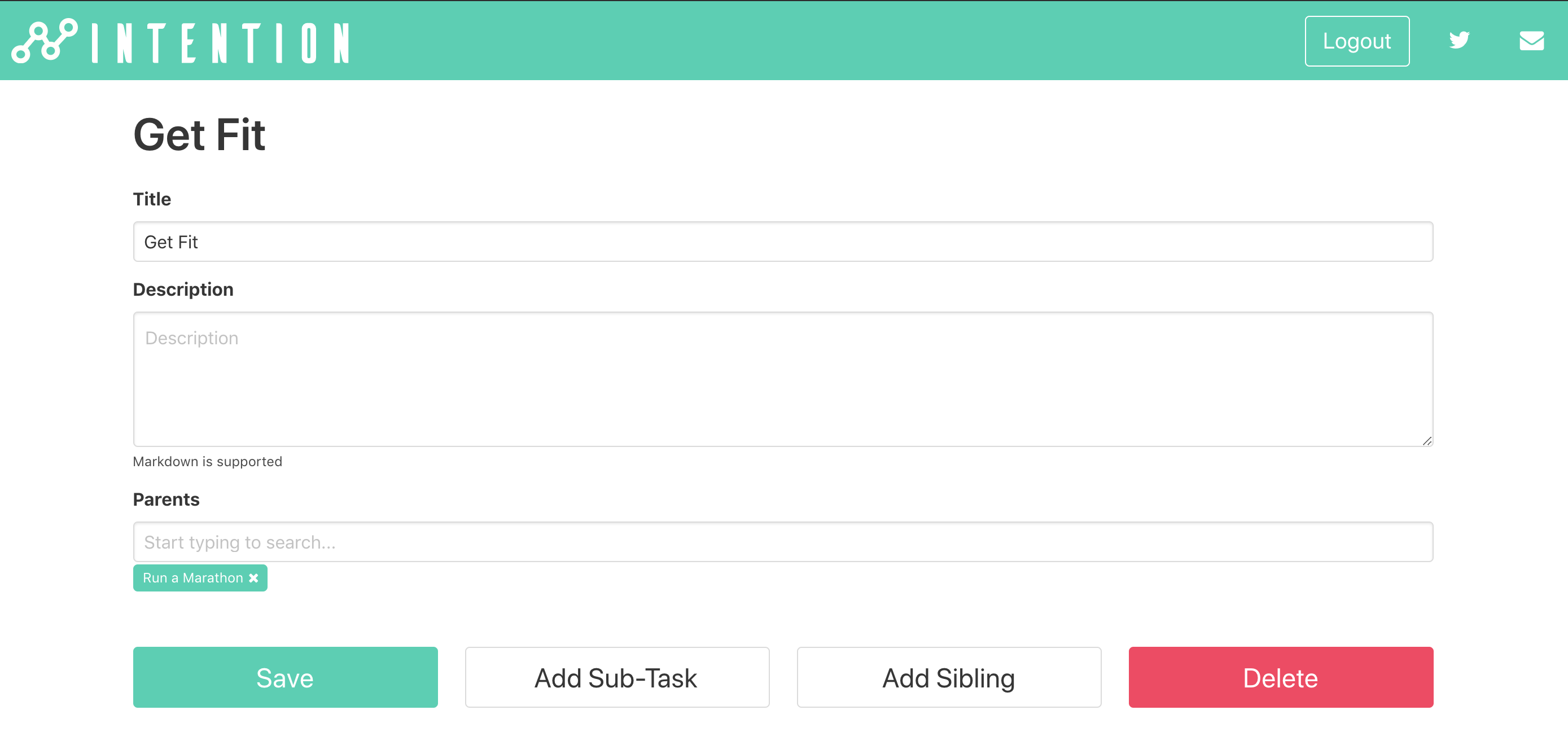Click the INTENTION wordmark in header

[x=220, y=42]
